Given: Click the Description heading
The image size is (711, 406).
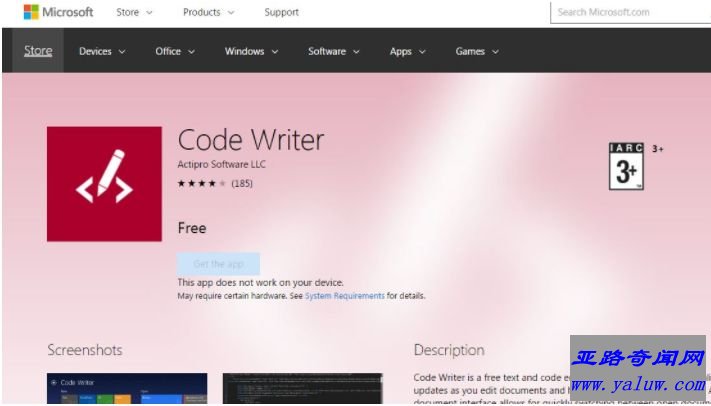Looking at the screenshot, I should coord(449,350).
